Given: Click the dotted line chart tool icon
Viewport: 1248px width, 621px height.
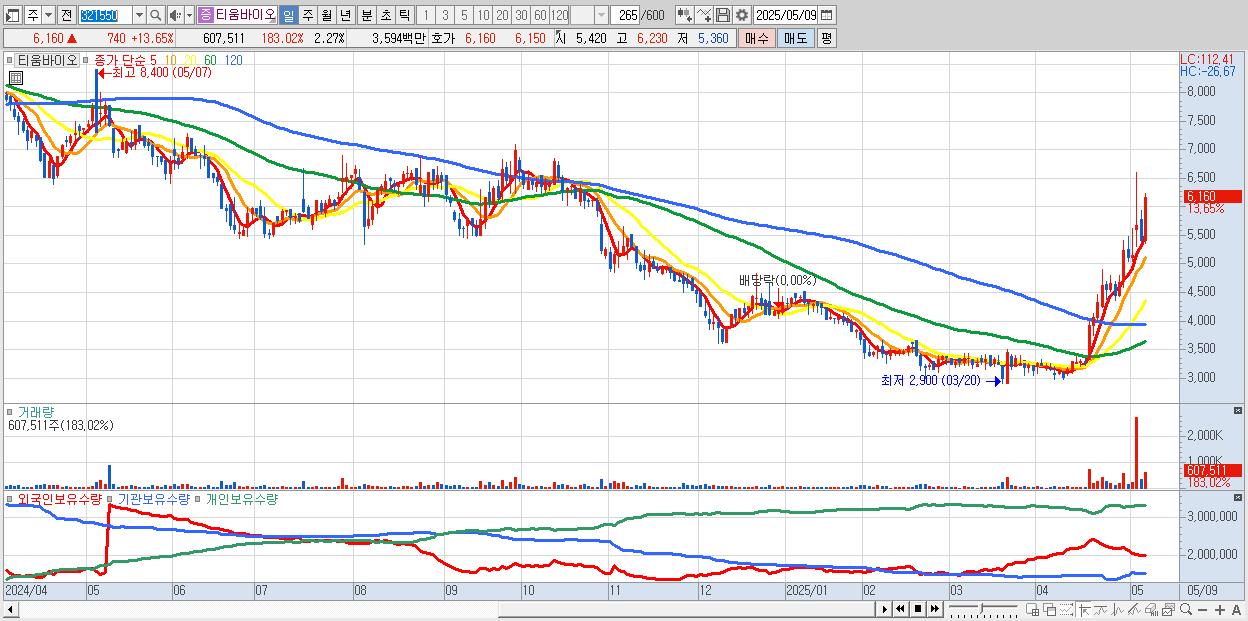Looking at the screenshot, I should 1066,609.
